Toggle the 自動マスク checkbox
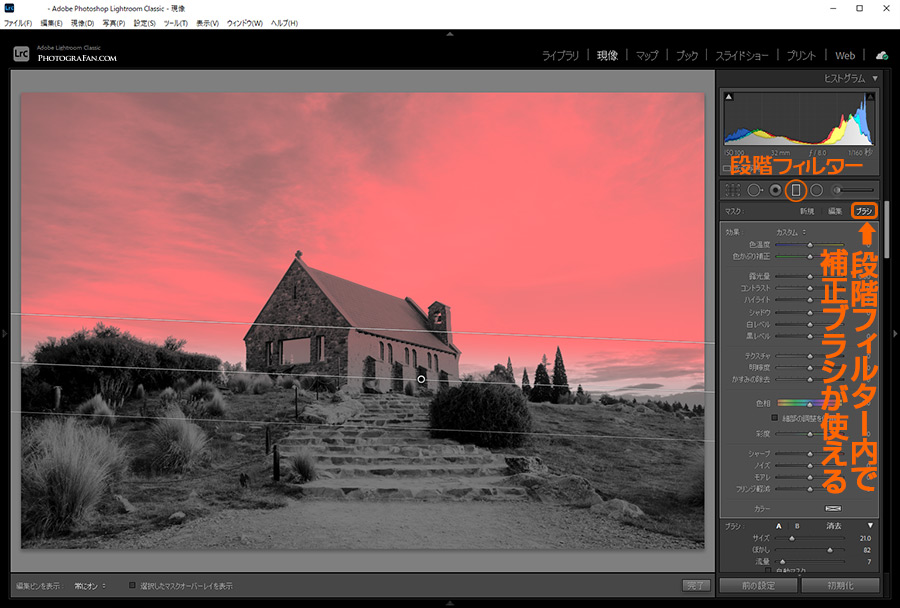Screen dimensions: 900x608 (x=768, y=570)
